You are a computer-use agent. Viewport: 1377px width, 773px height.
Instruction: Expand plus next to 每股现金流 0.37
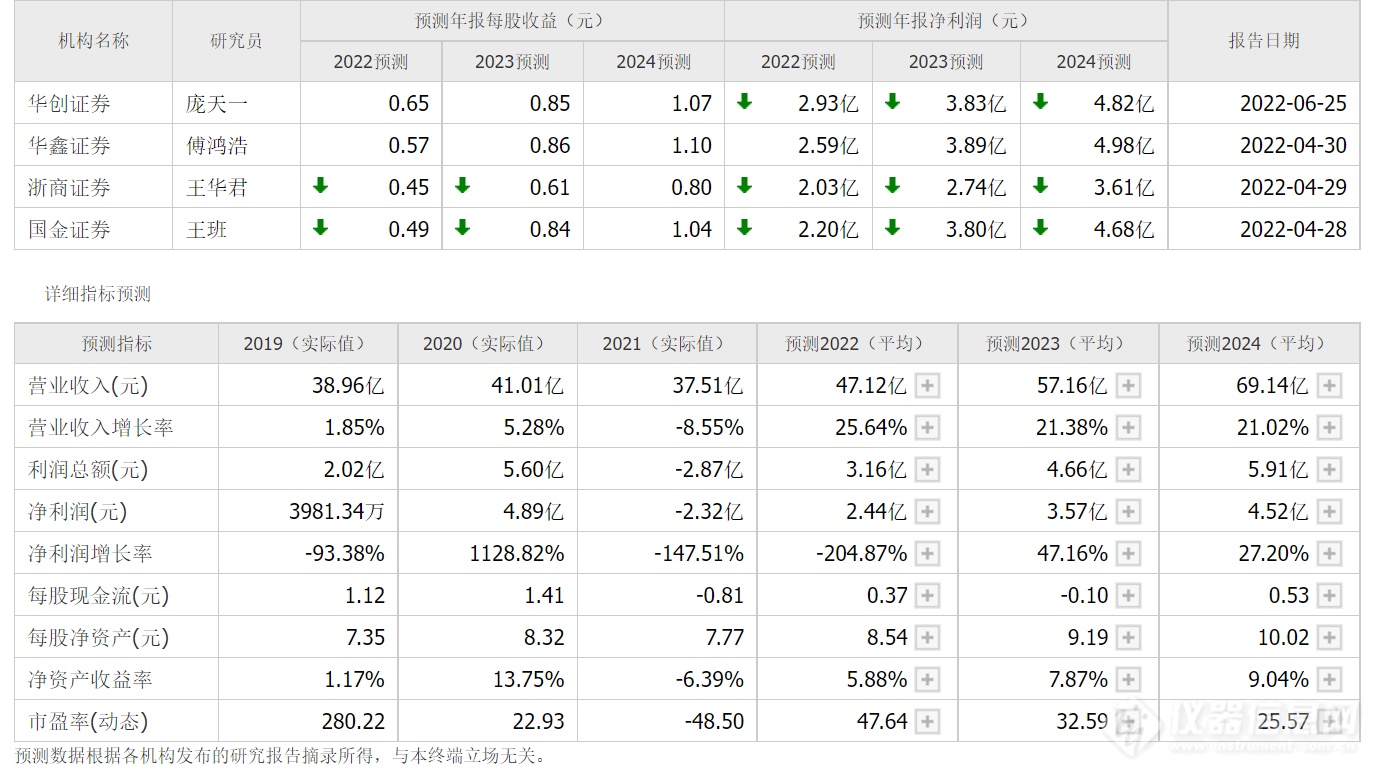928,596
